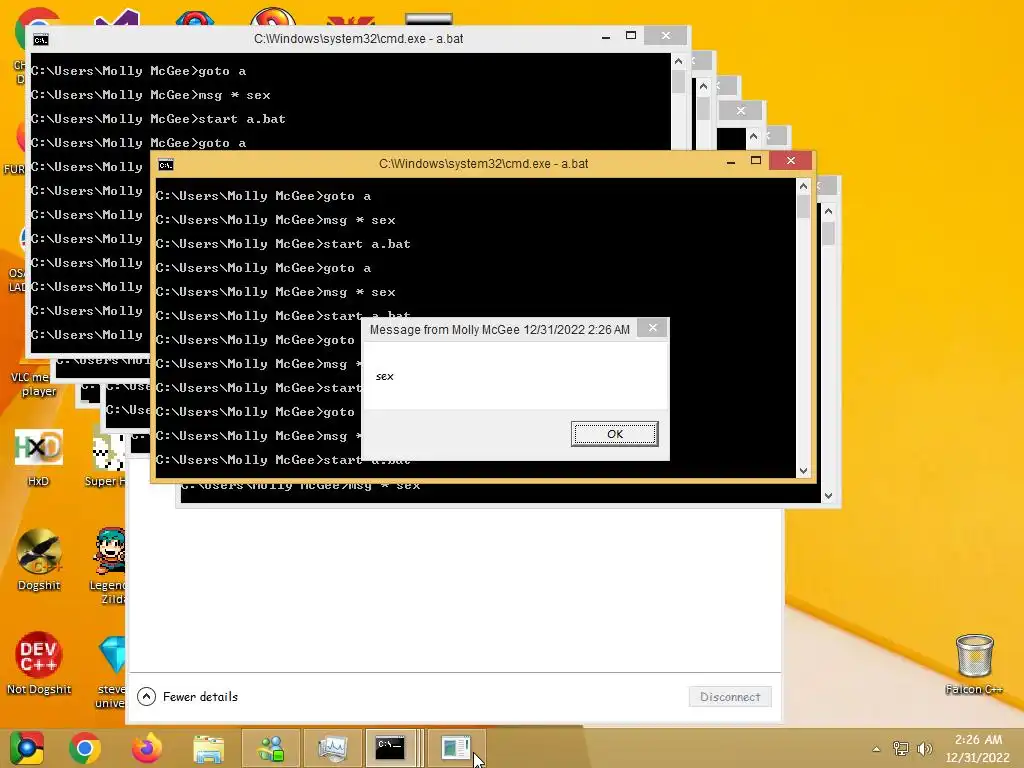
Task: Open the steven universe gem icon
Action: pos(111,671)
